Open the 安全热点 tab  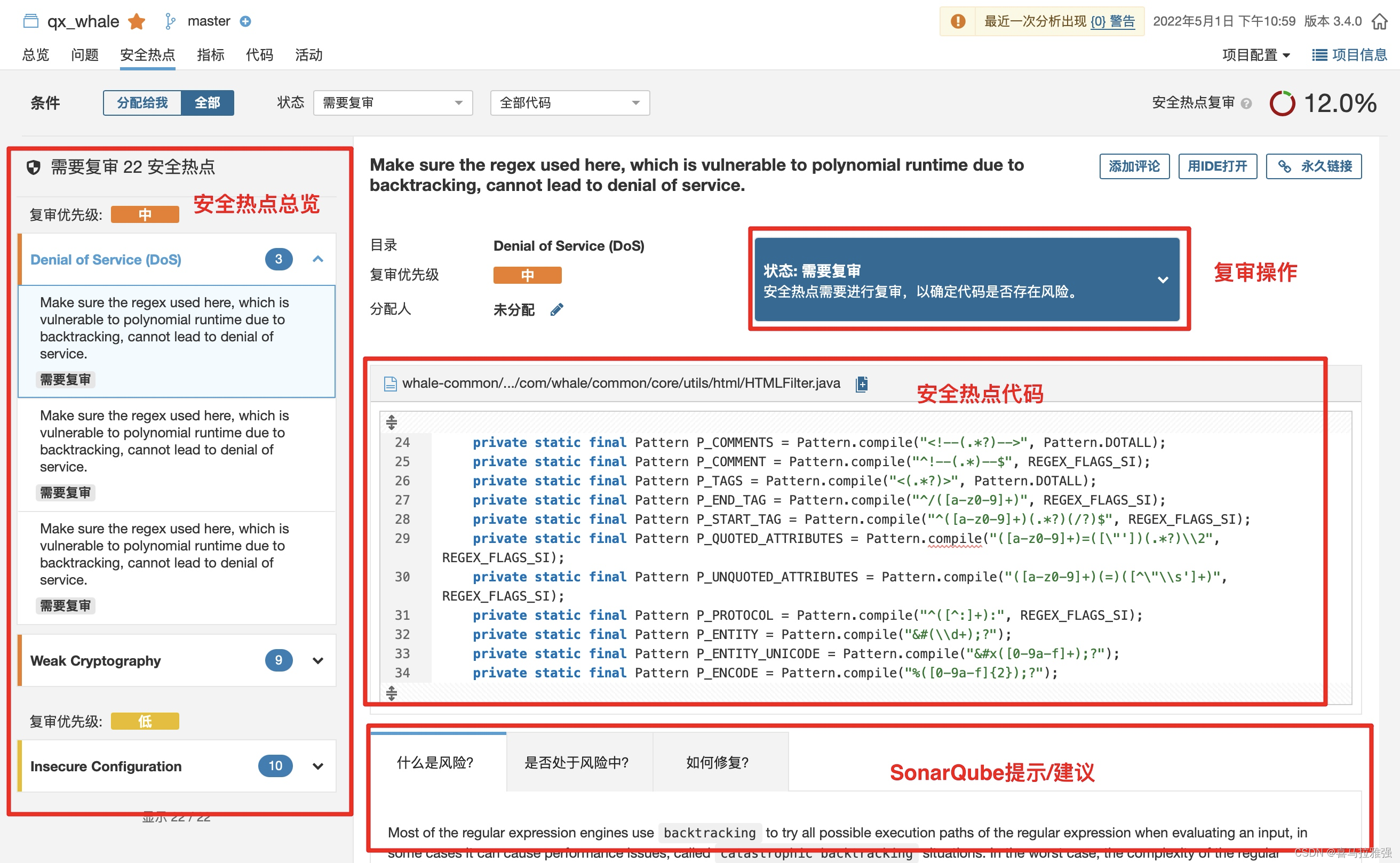click(x=147, y=55)
